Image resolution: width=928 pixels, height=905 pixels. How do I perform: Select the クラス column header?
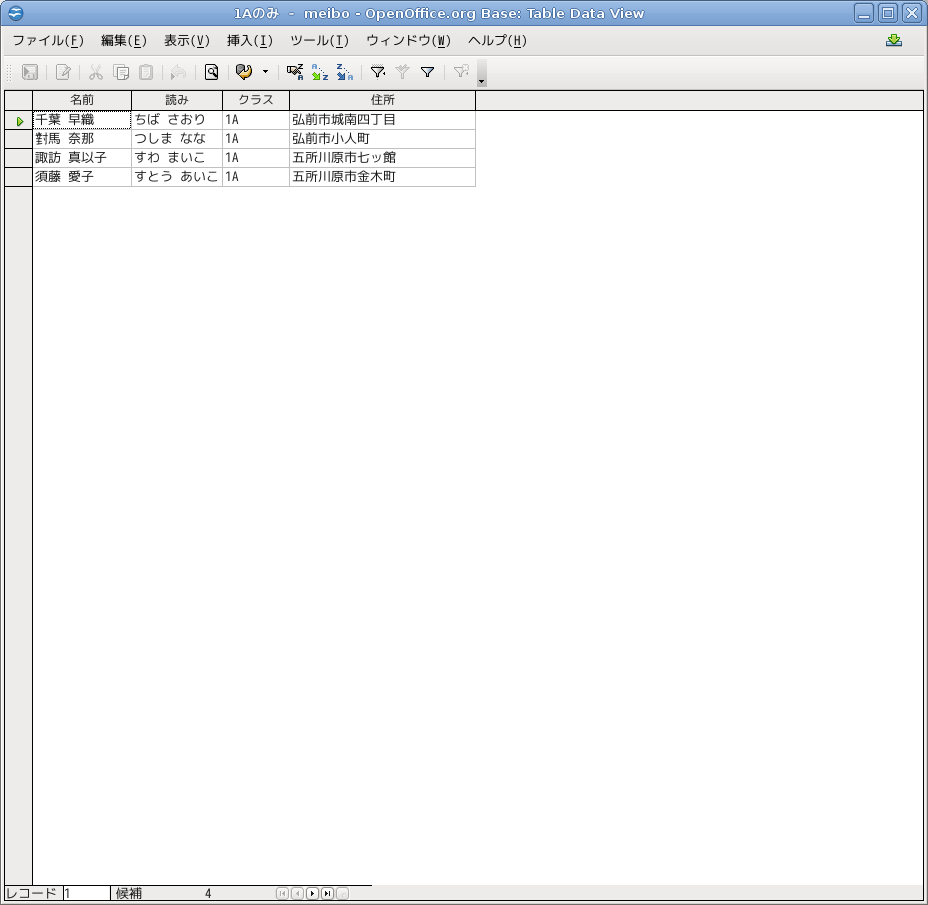tap(256, 100)
